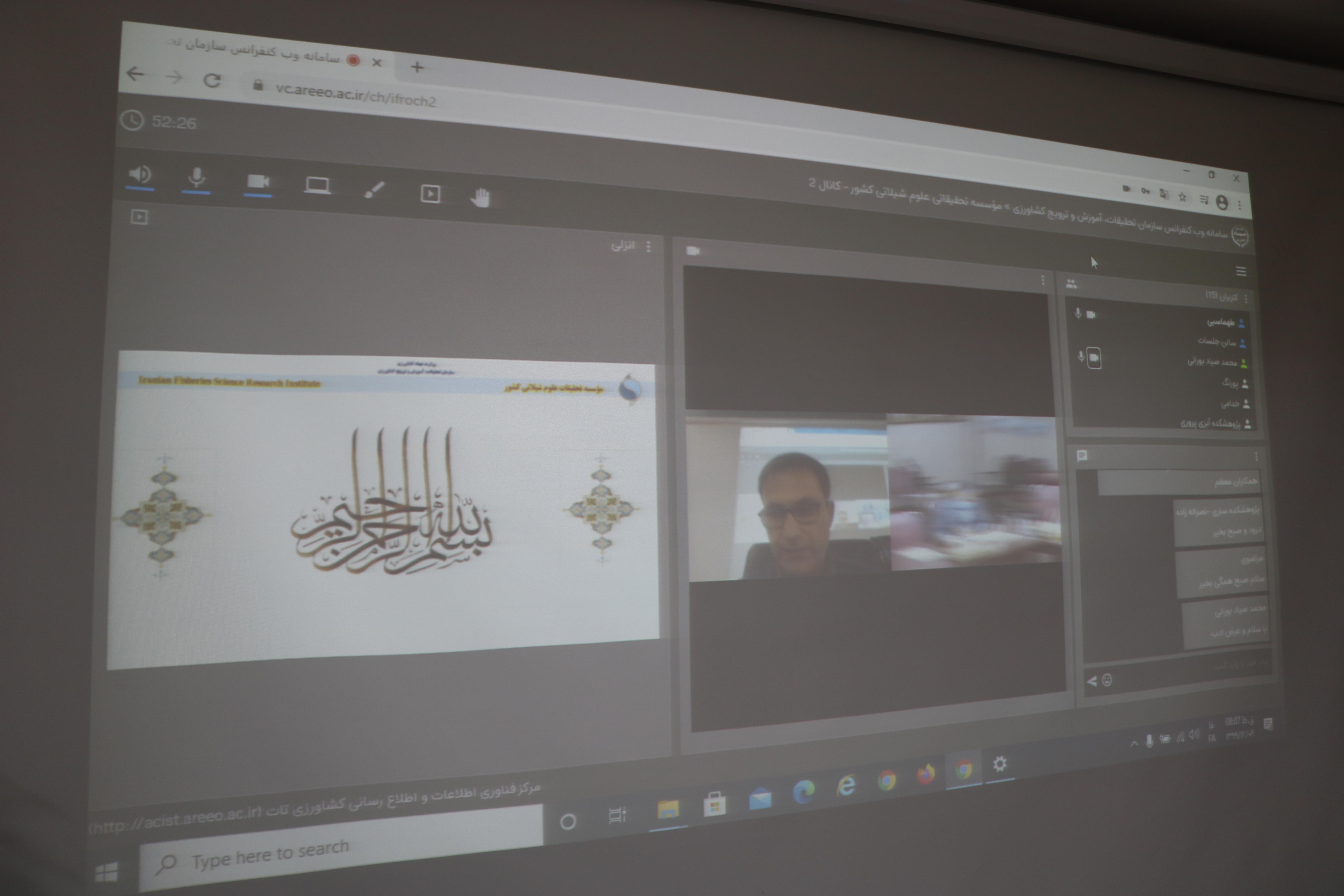Click the emoji smiley in chat
The image size is (1344, 896).
(1107, 680)
